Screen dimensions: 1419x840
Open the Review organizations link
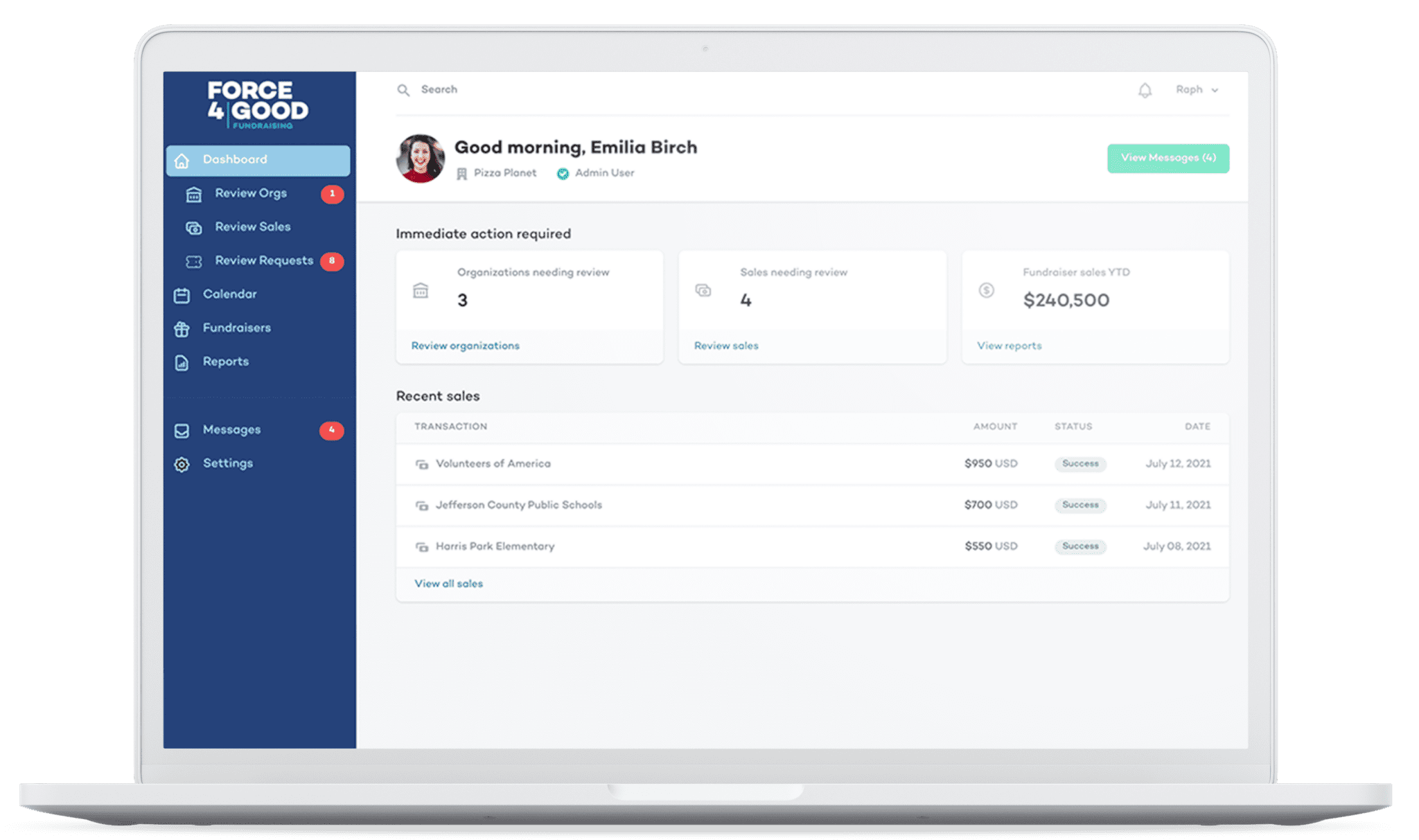coord(465,346)
